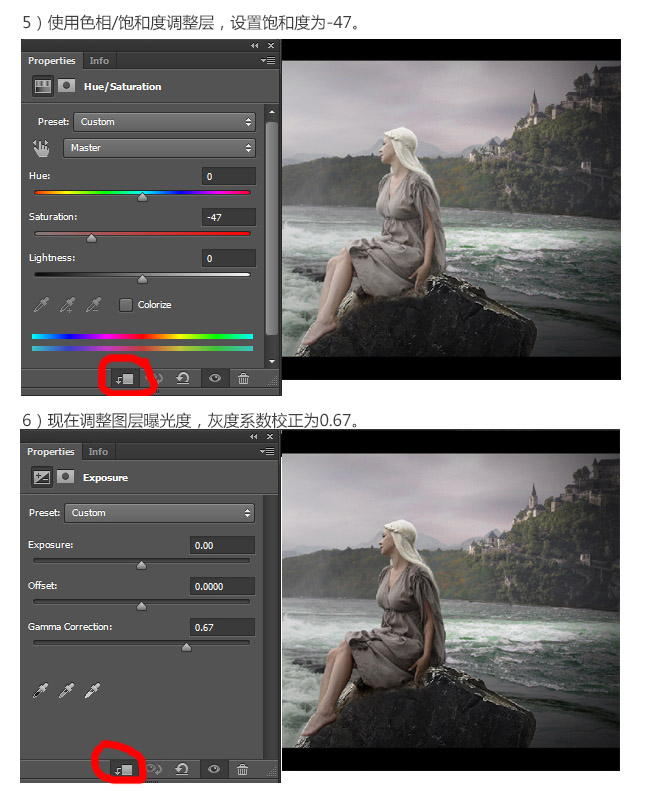This screenshot has width=668, height=791.
Task: Switch to Properties tab in Hue/Saturation panel
Action: pos(51,61)
